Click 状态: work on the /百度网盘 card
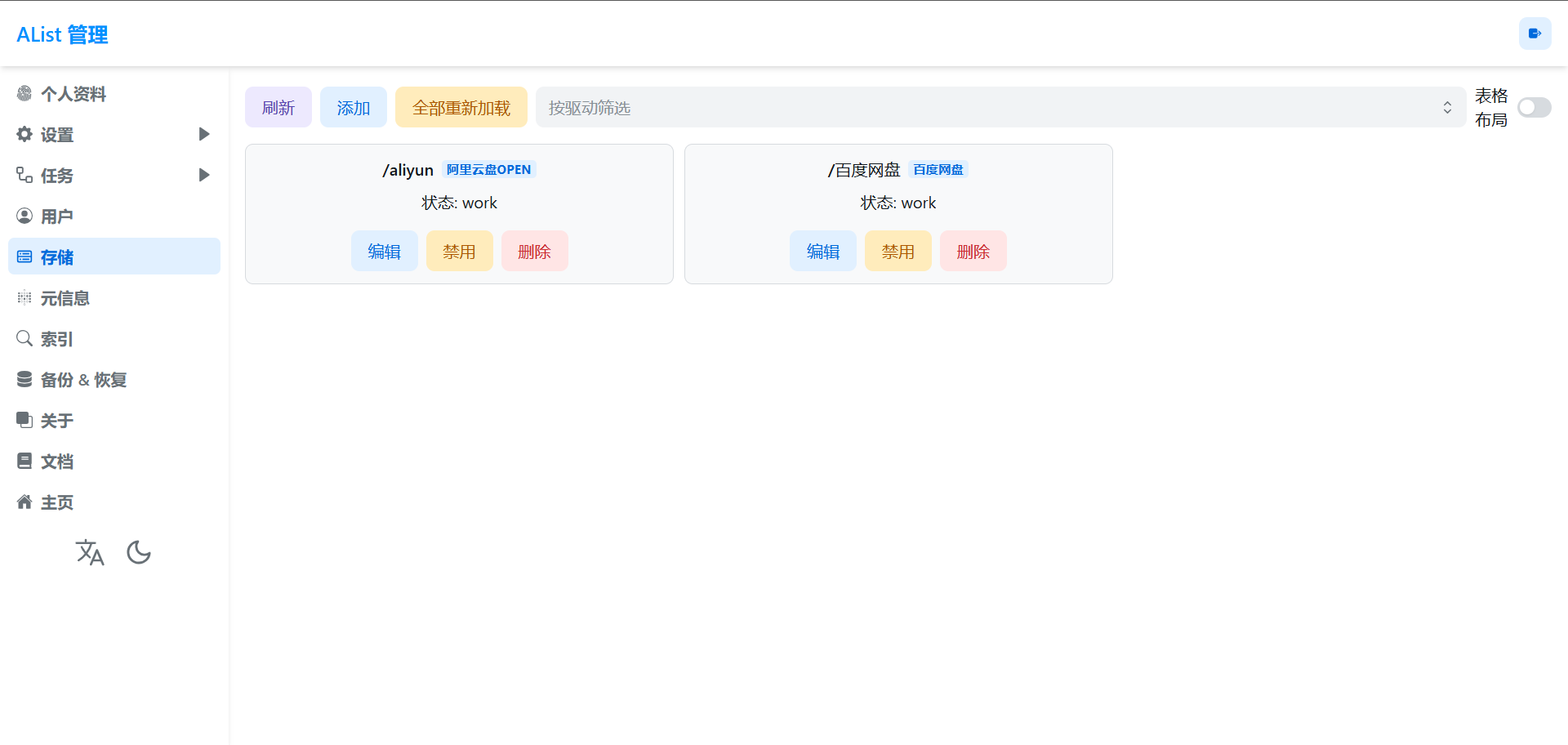1568x745 pixels. 898,203
